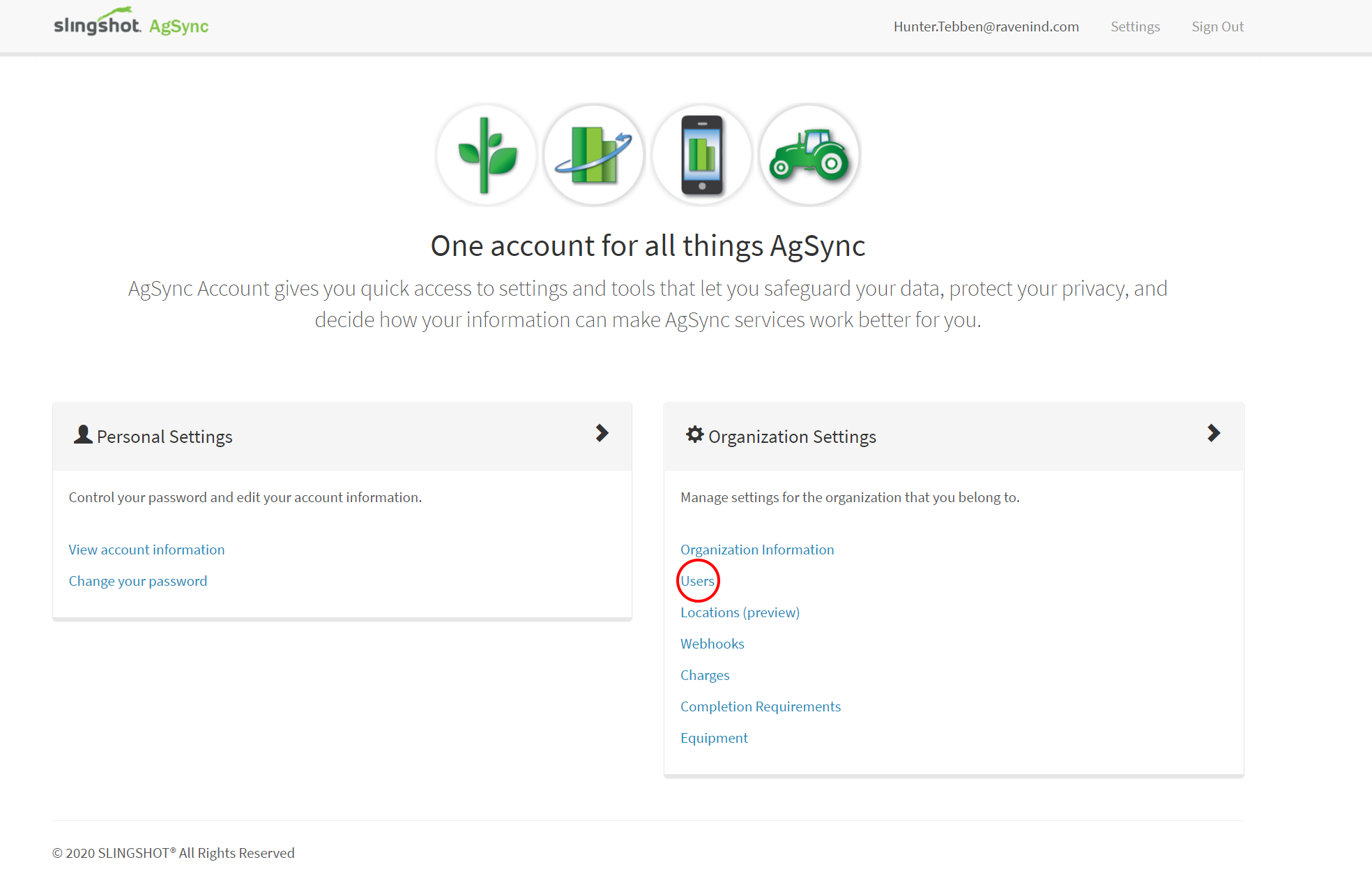Open Completion Requirements link
Image resolution: width=1372 pixels, height=869 pixels.
point(761,706)
